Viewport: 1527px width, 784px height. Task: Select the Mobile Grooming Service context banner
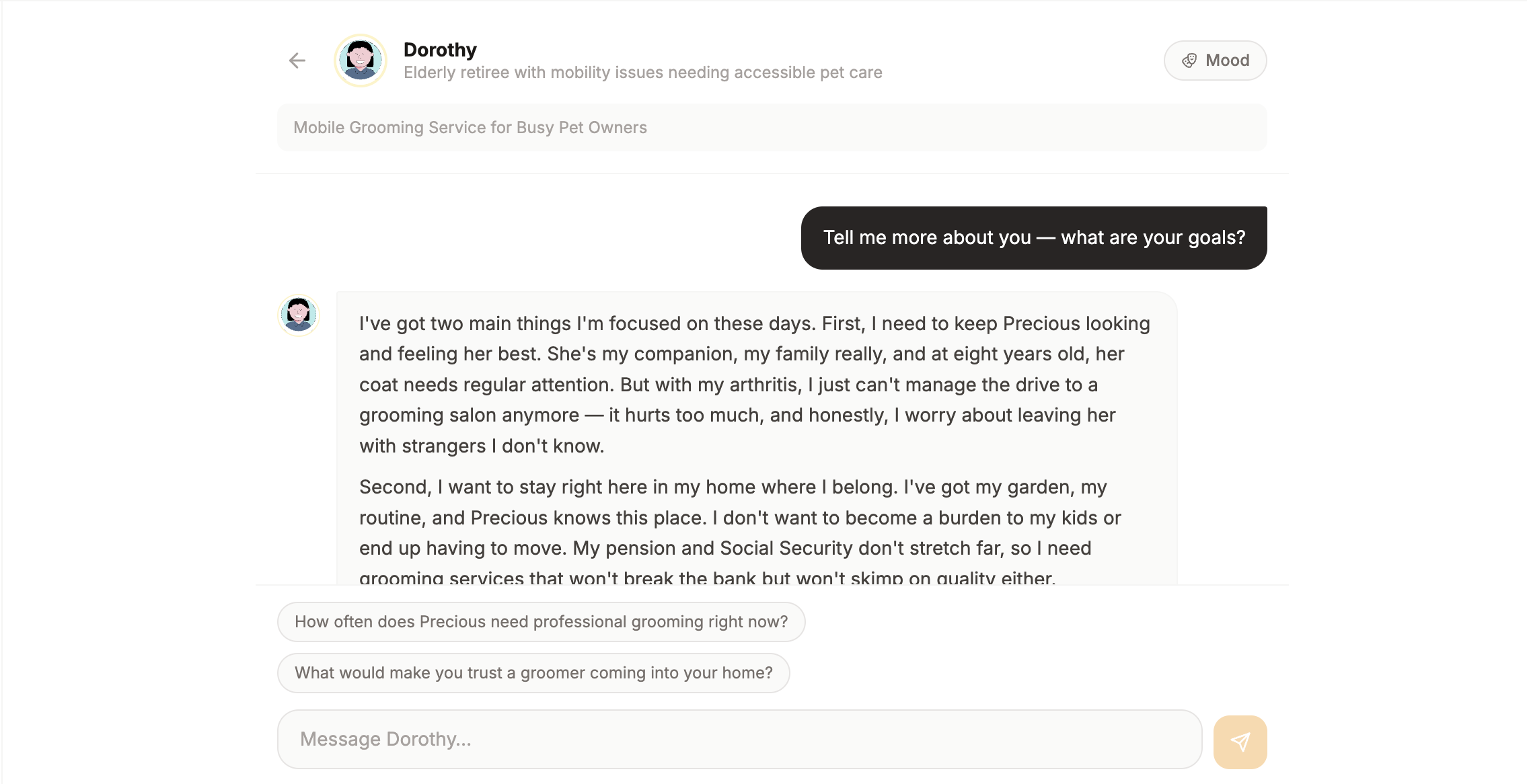click(772, 128)
